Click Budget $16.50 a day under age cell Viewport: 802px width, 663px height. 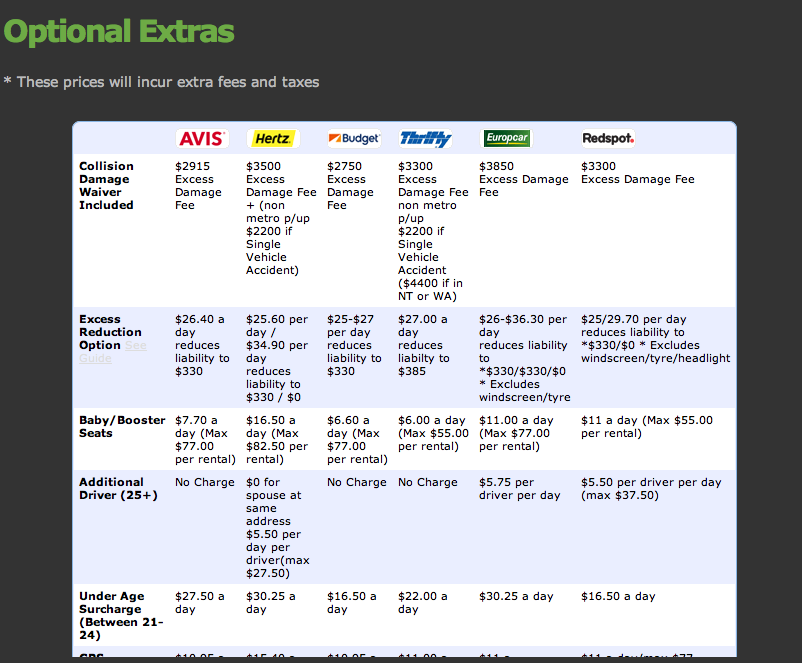pos(352,602)
